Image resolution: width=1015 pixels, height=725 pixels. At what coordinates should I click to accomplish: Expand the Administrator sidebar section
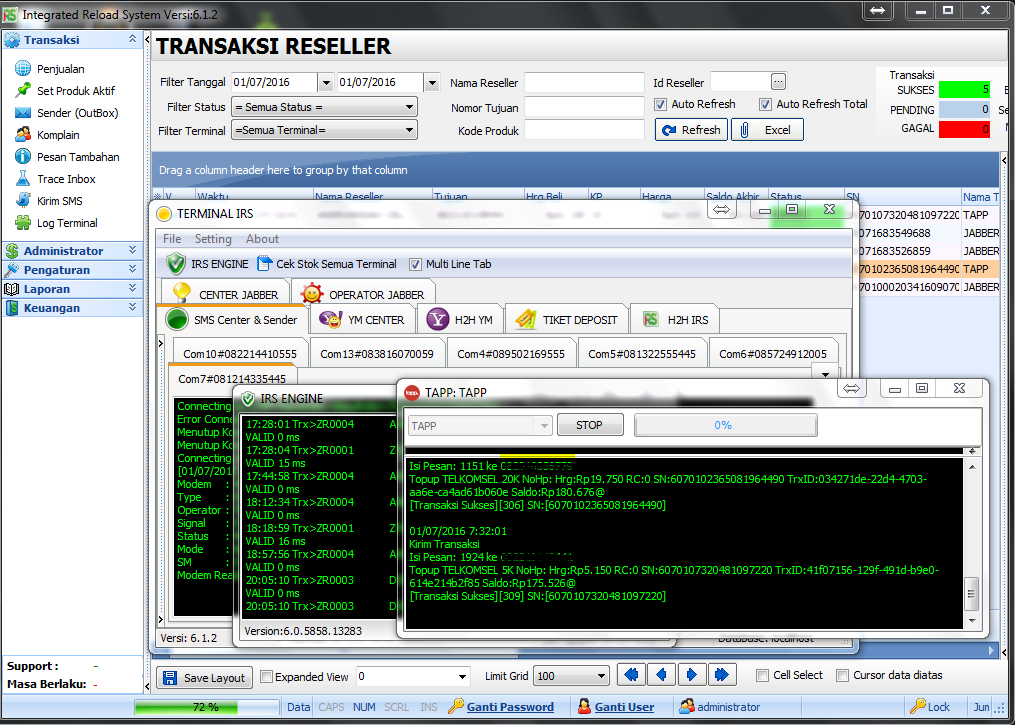pos(132,250)
